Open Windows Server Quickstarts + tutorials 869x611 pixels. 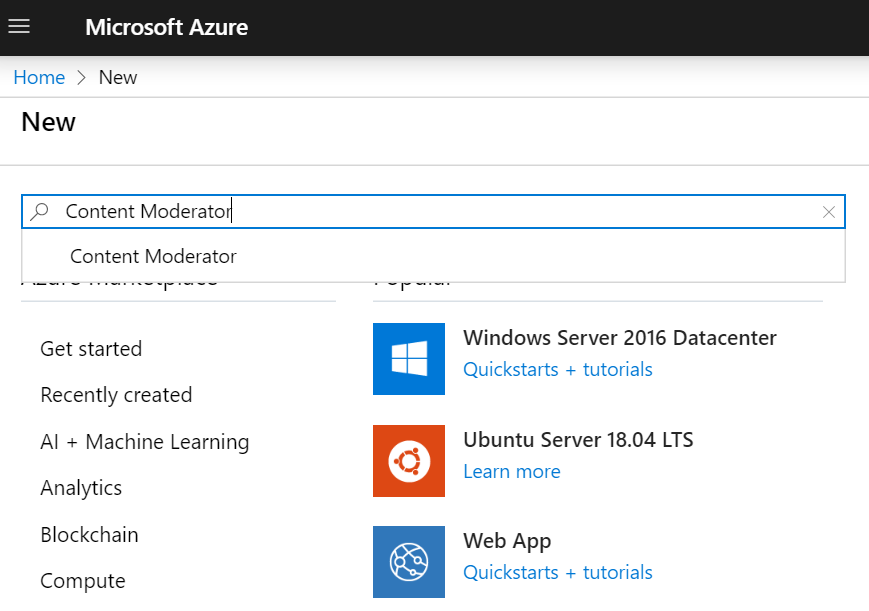tap(558, 369)
